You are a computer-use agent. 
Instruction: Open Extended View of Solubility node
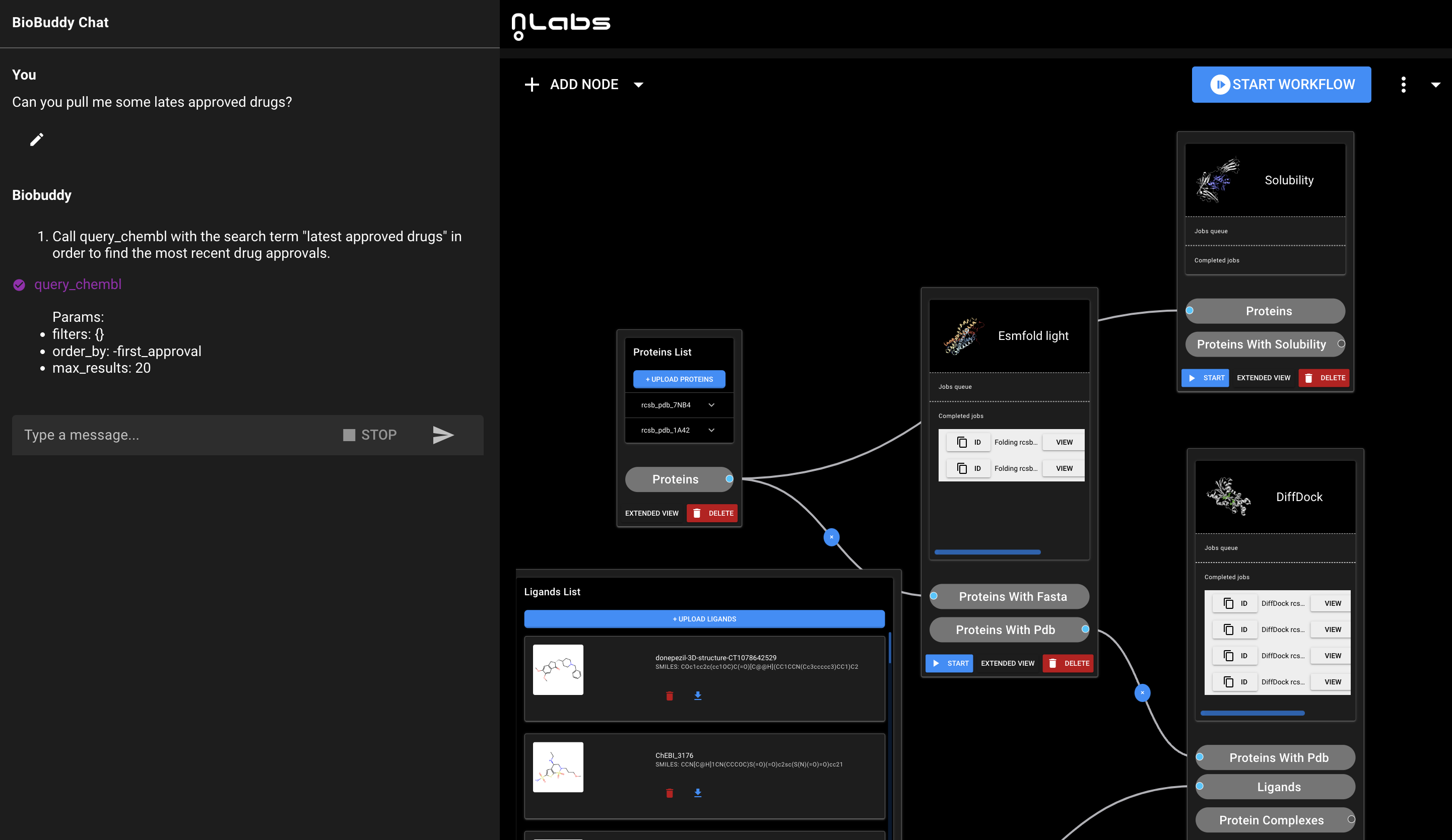(x=1263, y=378)
